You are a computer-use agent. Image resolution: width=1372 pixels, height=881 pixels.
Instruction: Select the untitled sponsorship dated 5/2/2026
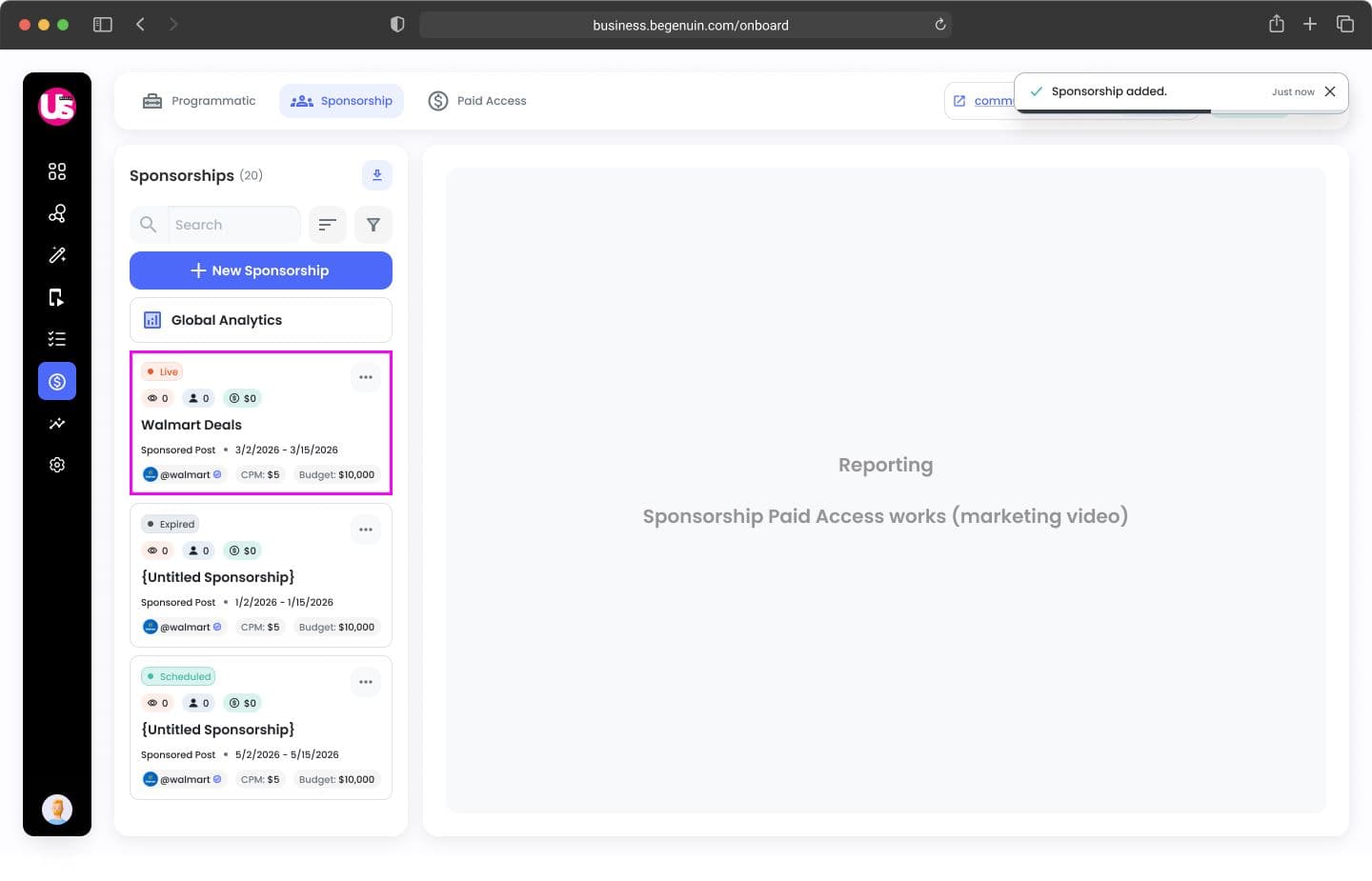[218, 730]
